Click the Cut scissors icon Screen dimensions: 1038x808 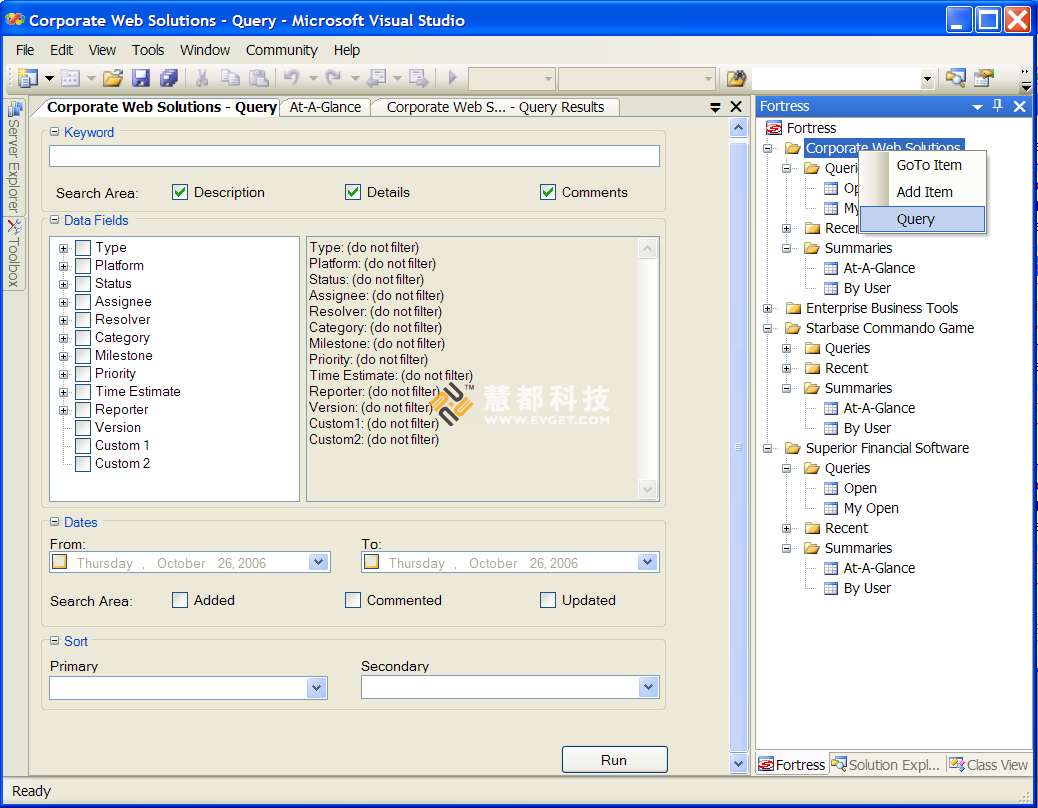pyautogui.click(x=202, y=78)
